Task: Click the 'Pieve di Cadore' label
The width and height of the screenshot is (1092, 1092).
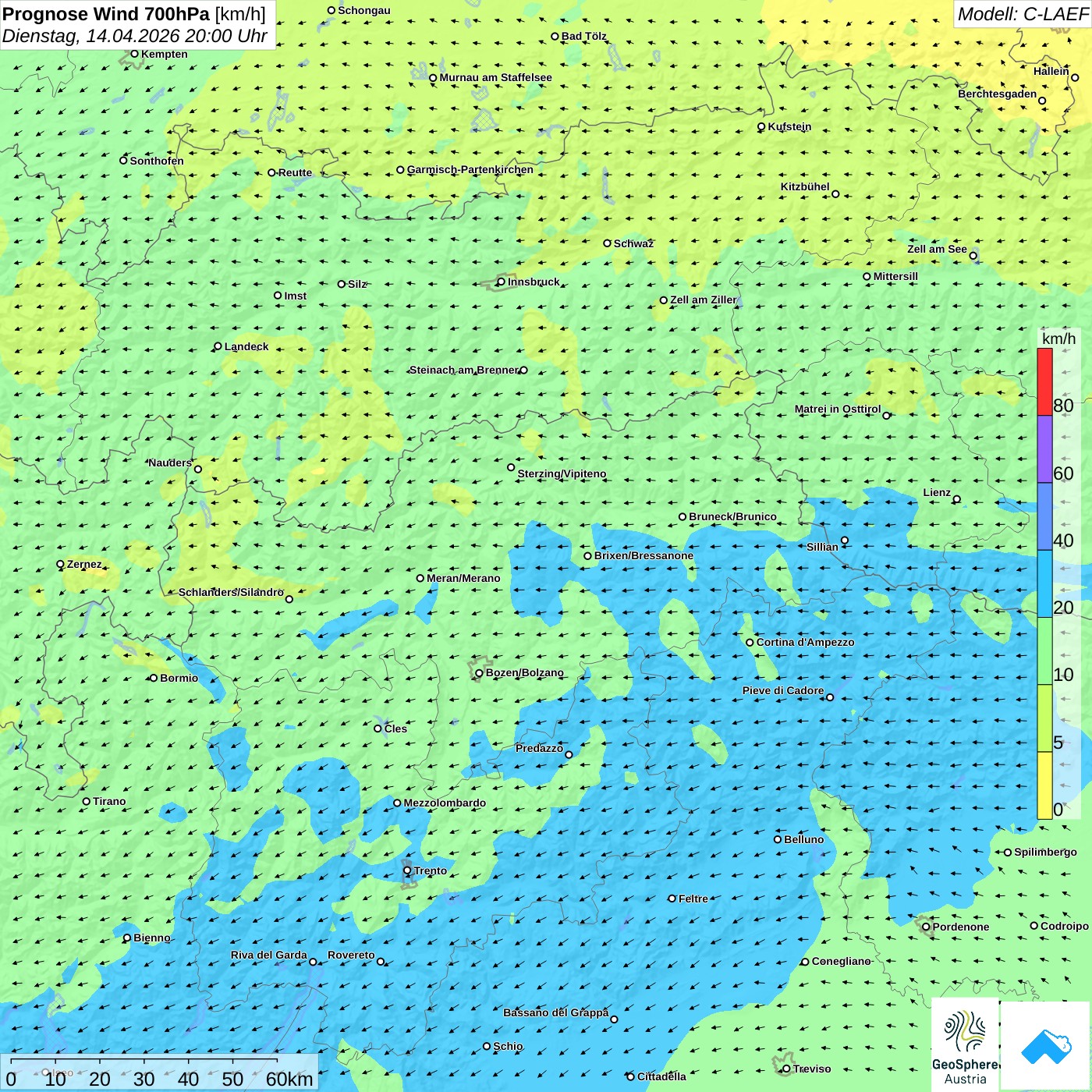Action: click(x=782, y=690)
